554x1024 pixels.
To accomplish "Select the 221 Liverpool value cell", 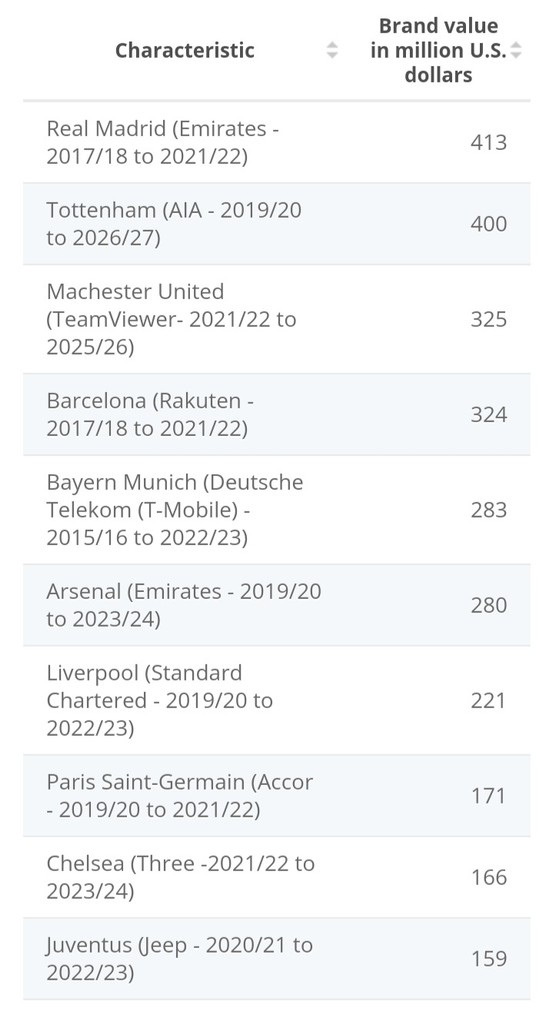I will (x=489, y=701).
